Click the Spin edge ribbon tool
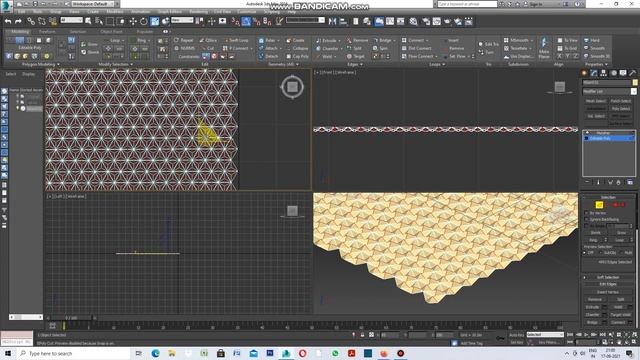 (380, 48)
